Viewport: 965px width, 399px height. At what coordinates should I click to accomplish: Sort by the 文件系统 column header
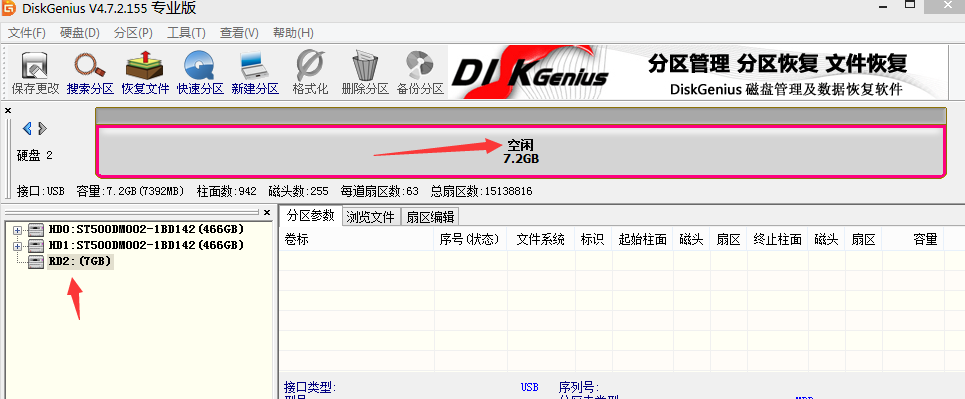tap(541, 240)
